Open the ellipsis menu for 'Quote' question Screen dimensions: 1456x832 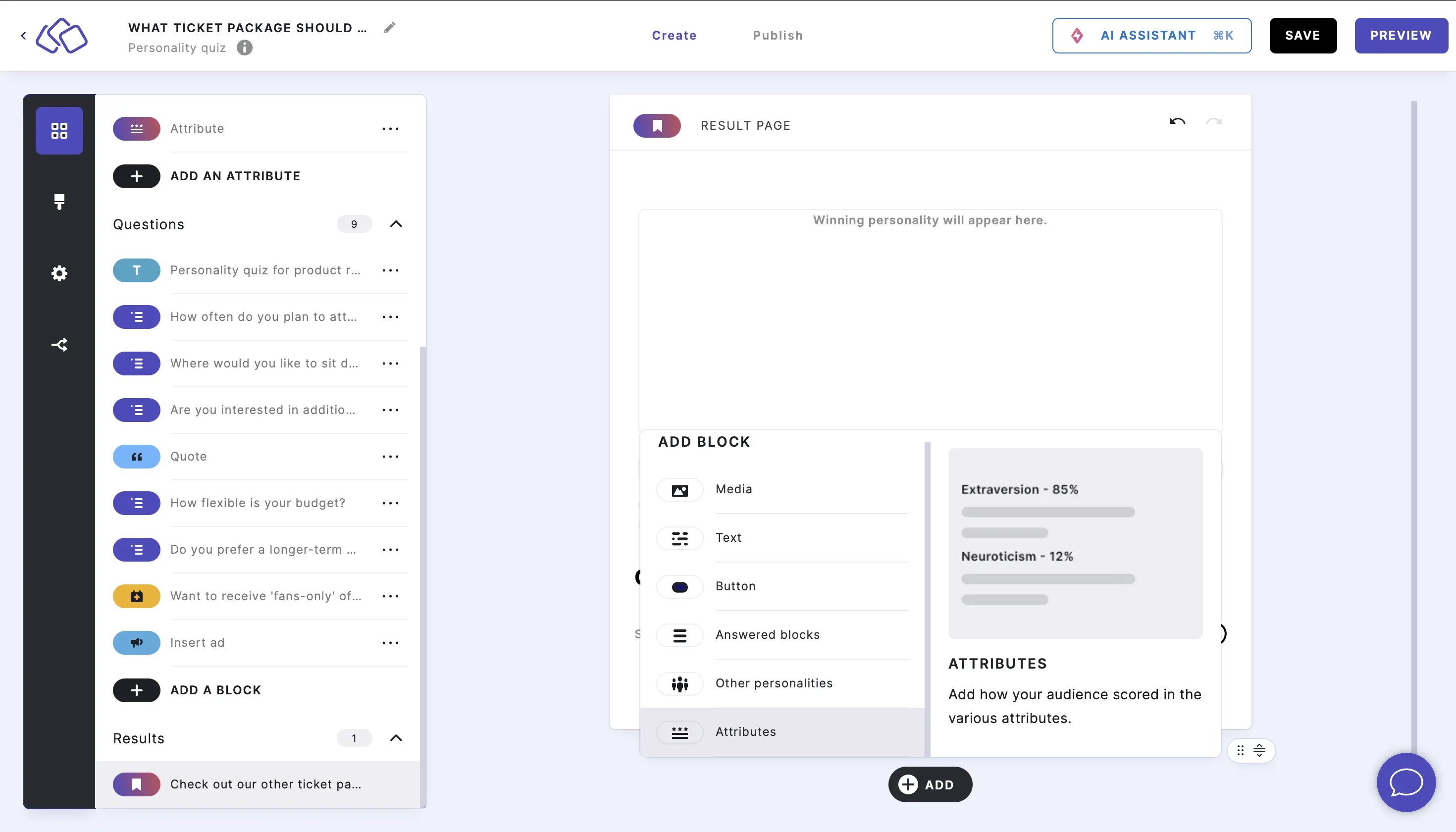click(390, 456)
